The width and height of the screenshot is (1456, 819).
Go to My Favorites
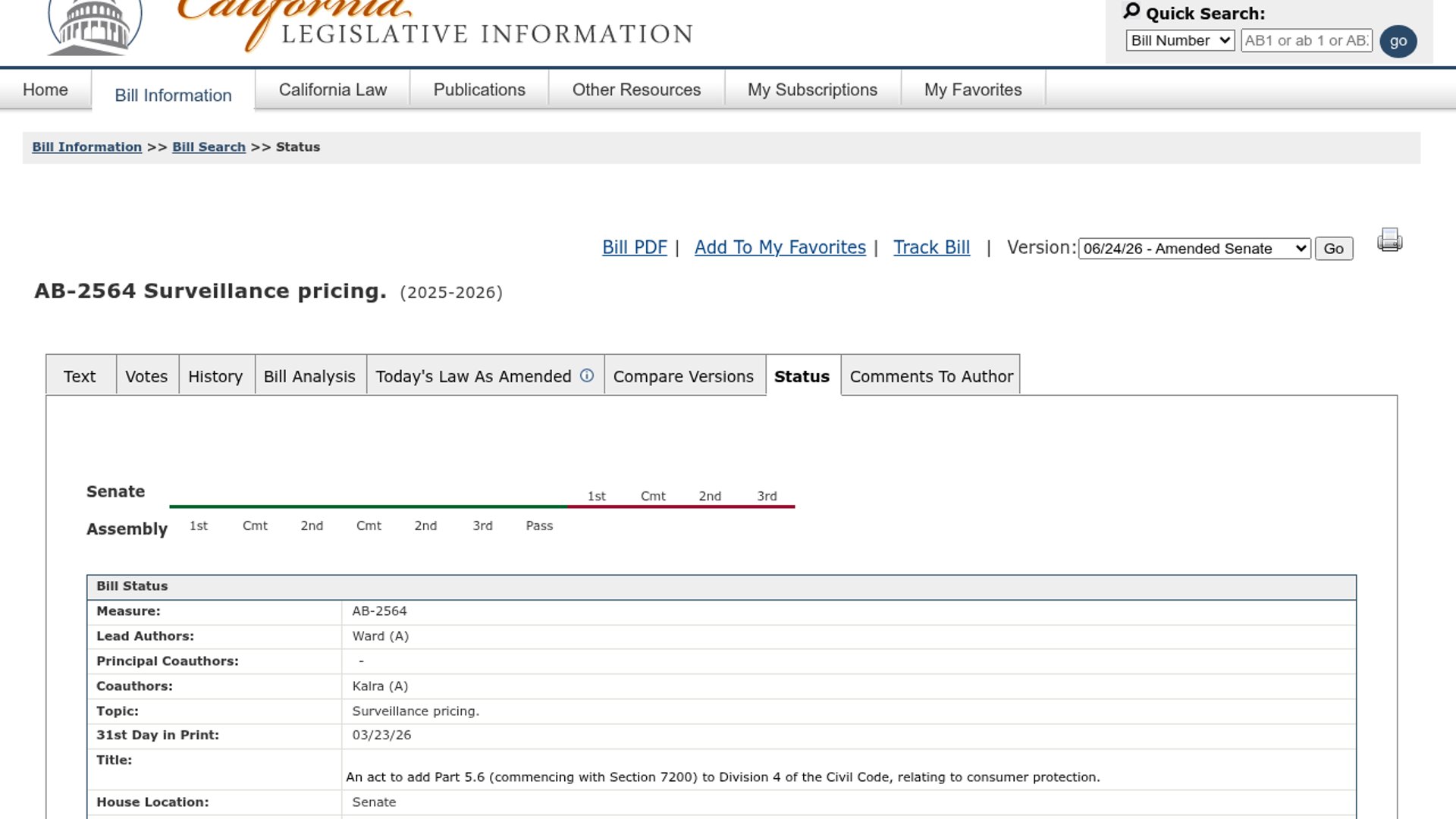click(973, 89)
